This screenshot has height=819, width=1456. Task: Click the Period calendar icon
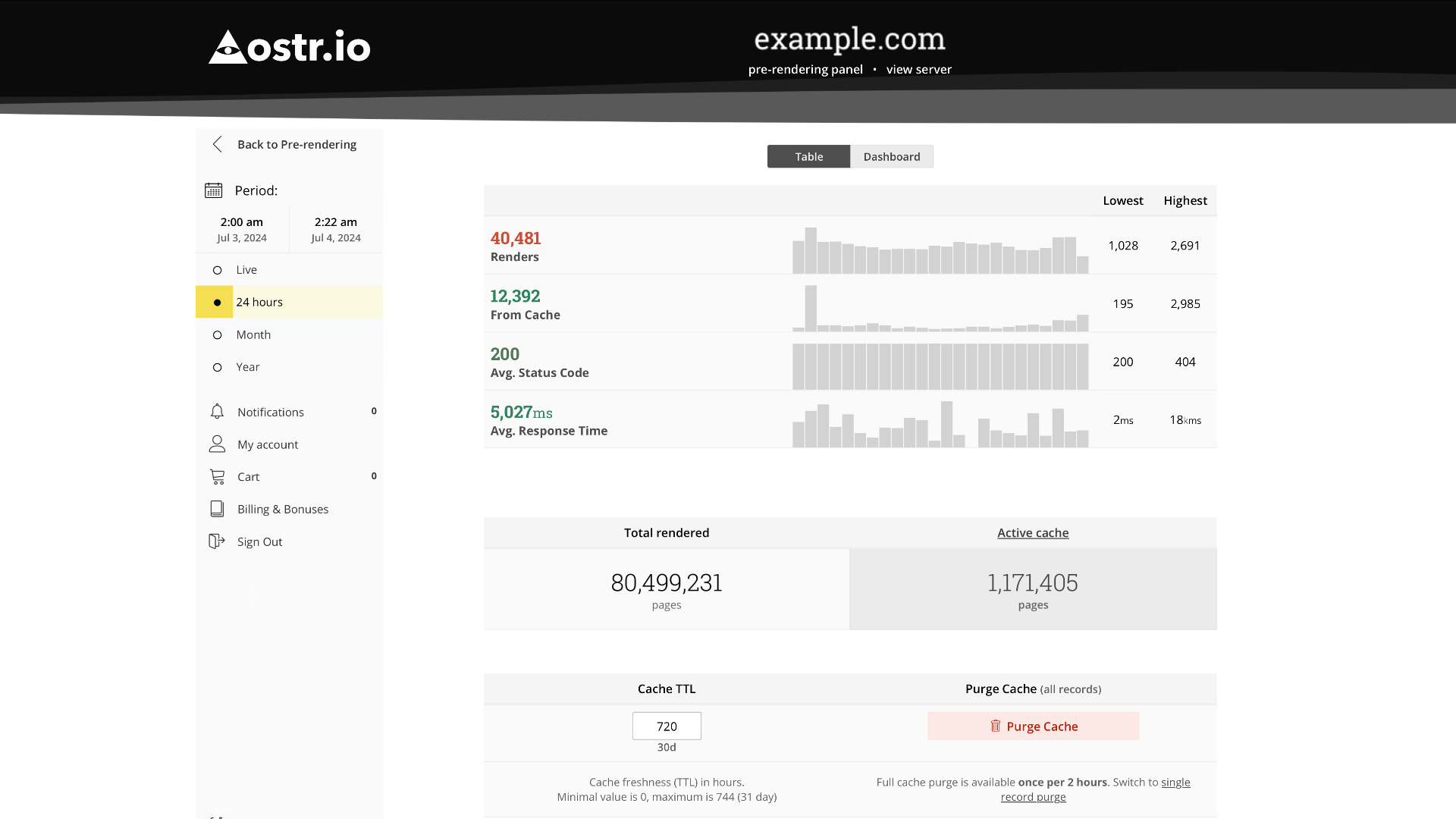[x=214, y=190]
